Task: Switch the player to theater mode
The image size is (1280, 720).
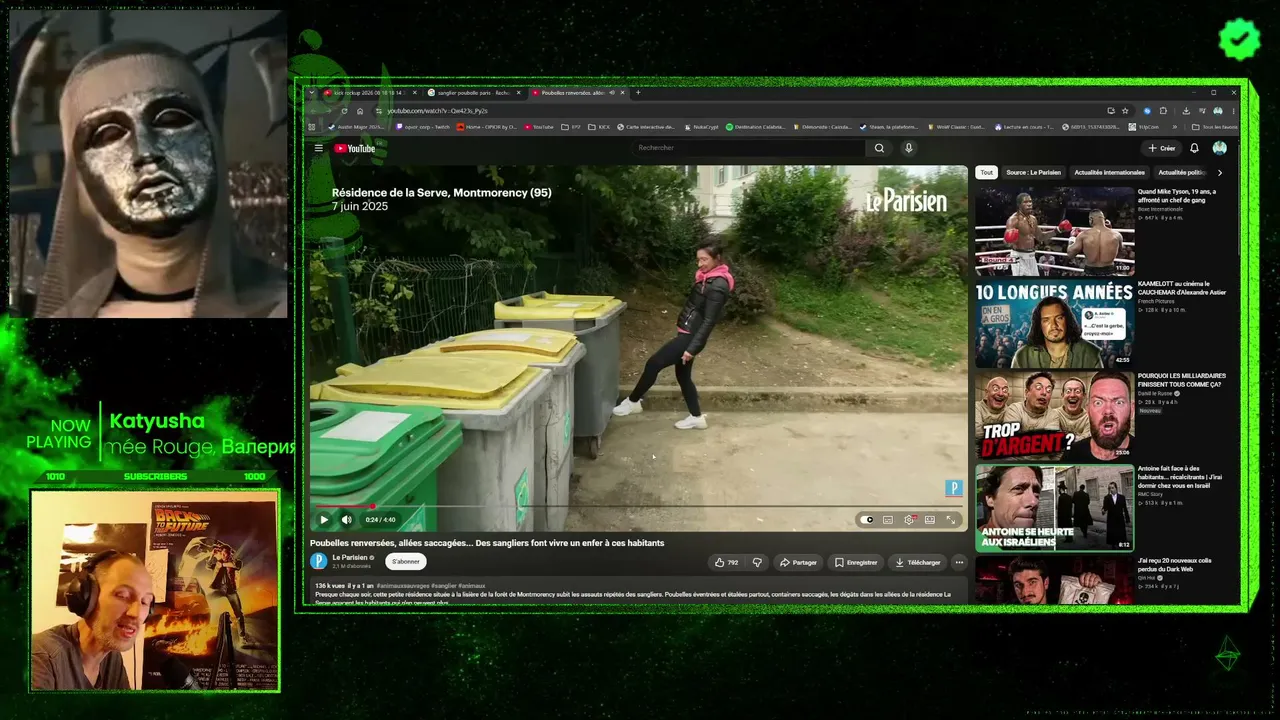Action: [x=930, y=520]
